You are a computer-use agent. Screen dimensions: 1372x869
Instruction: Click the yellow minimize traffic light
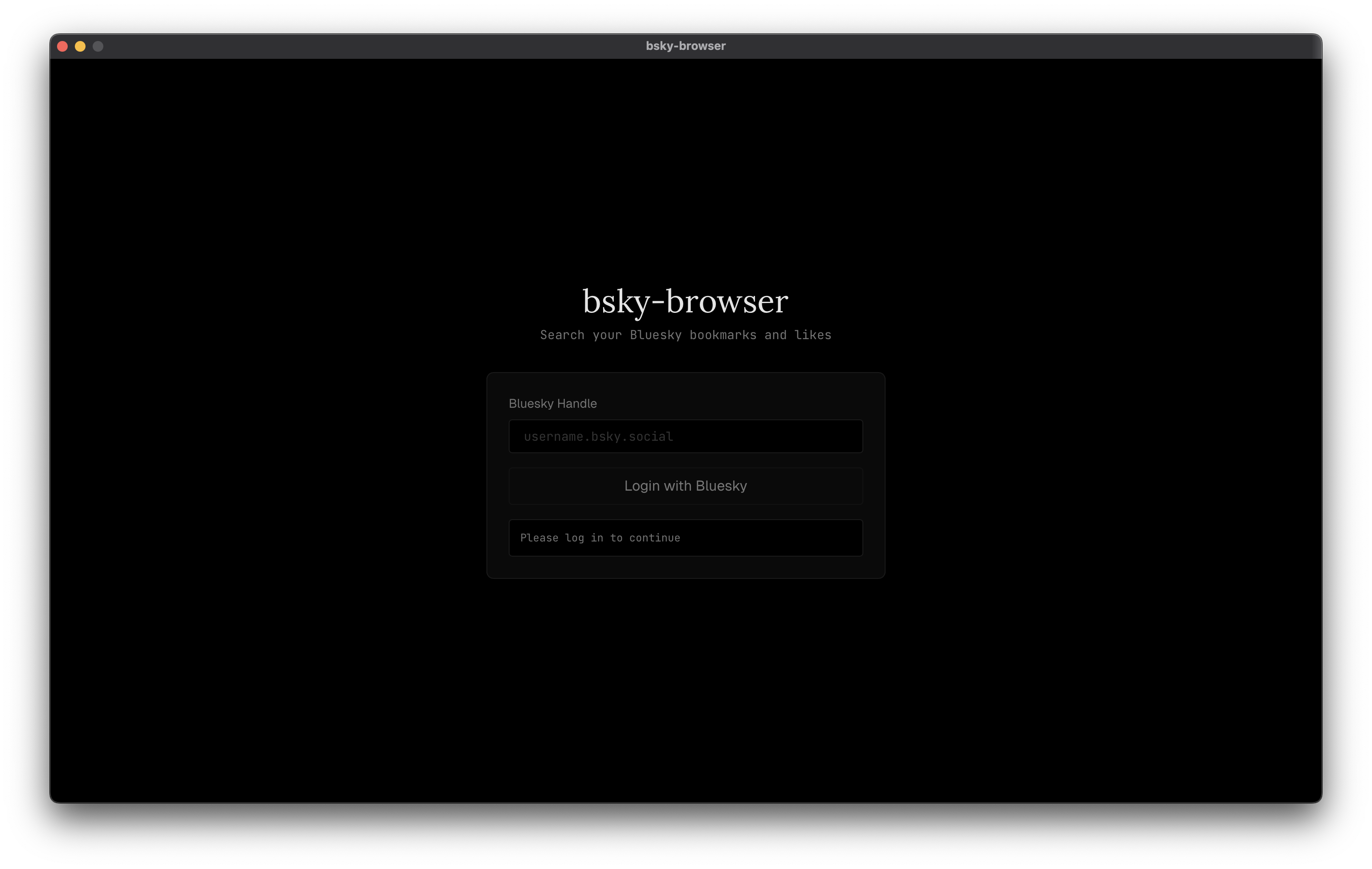(x=80, y=46)
